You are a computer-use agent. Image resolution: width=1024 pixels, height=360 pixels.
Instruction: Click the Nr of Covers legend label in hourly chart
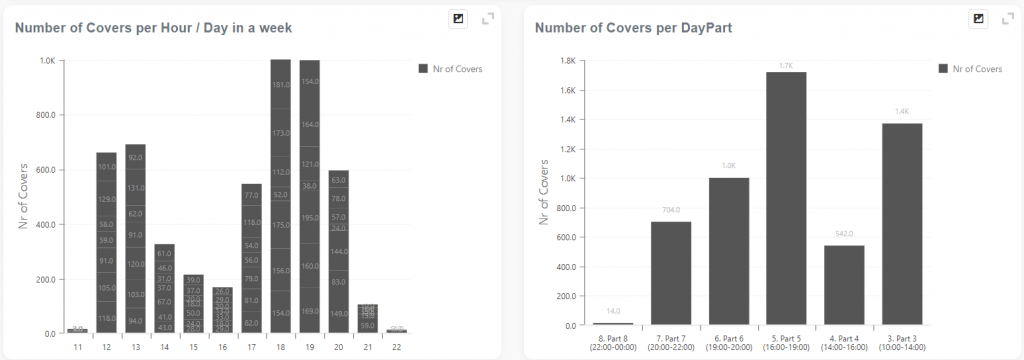coord(457,69)
